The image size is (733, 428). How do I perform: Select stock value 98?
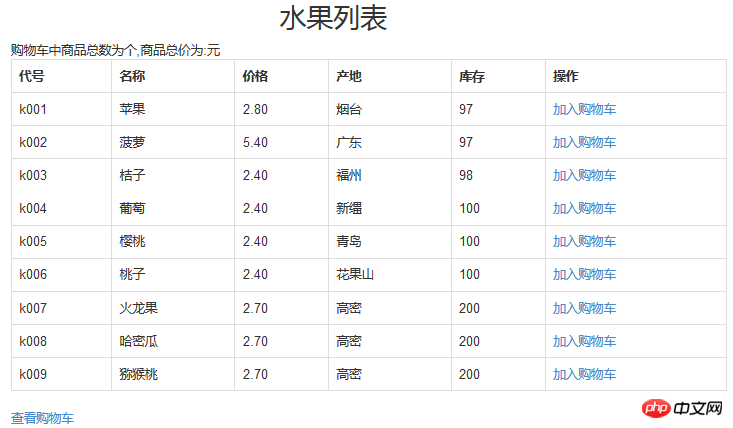pos(466,175)
